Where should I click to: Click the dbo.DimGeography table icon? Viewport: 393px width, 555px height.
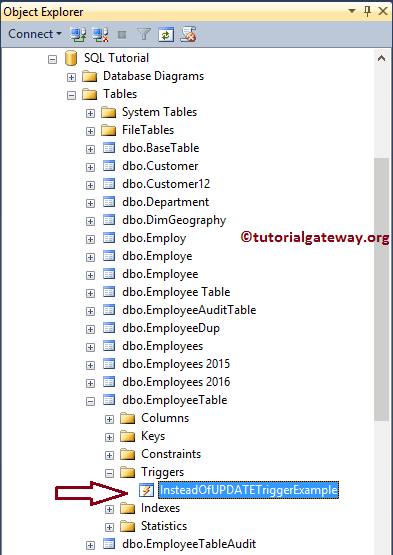[x=109, y=220]
